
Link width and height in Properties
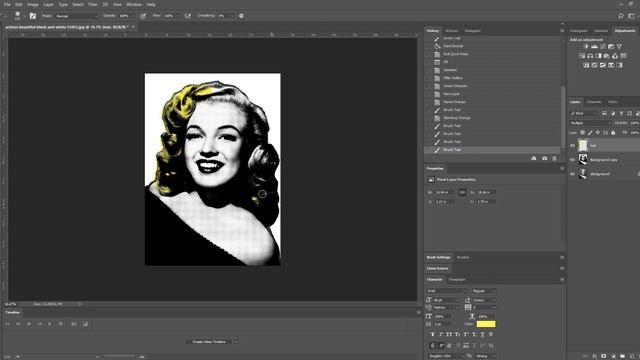pos(462,192)
